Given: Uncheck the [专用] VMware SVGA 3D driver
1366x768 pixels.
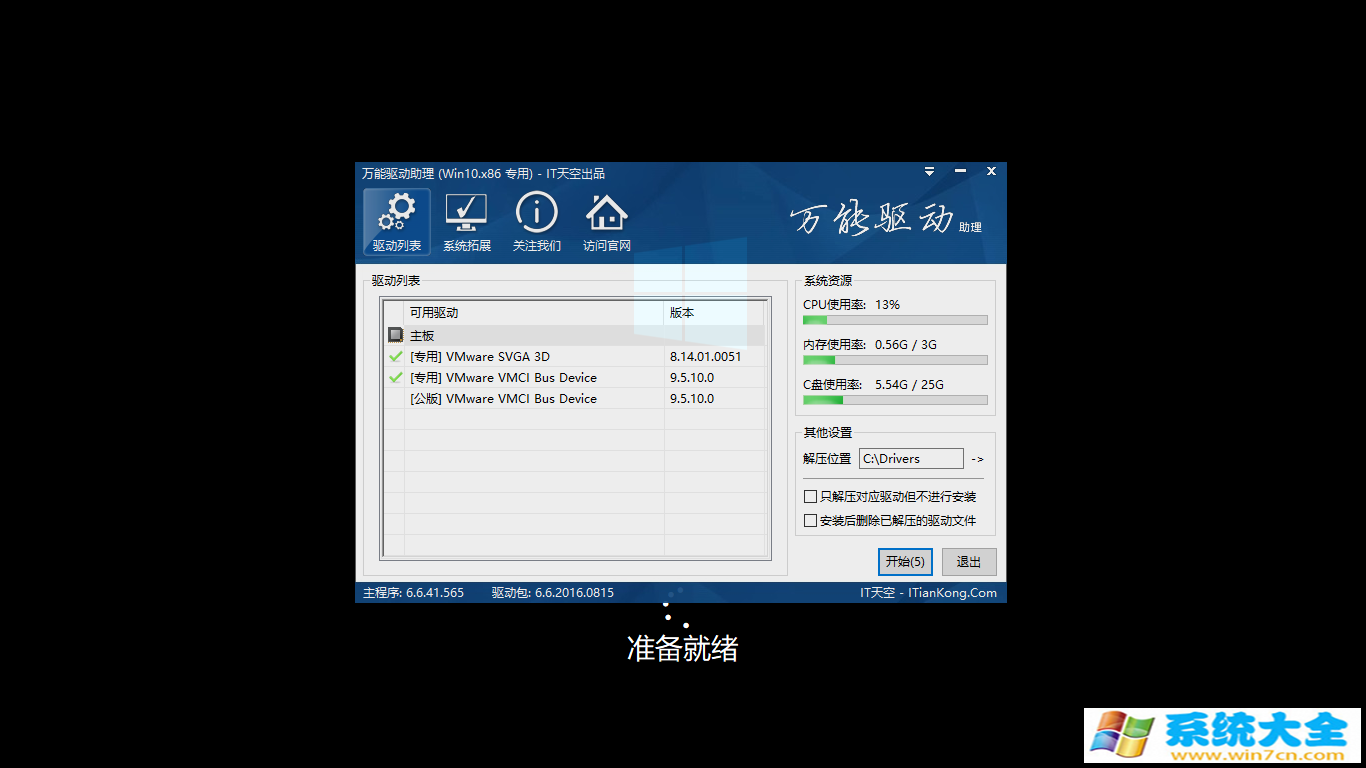Looking at the screenshot, I should (x=396, y=357).
